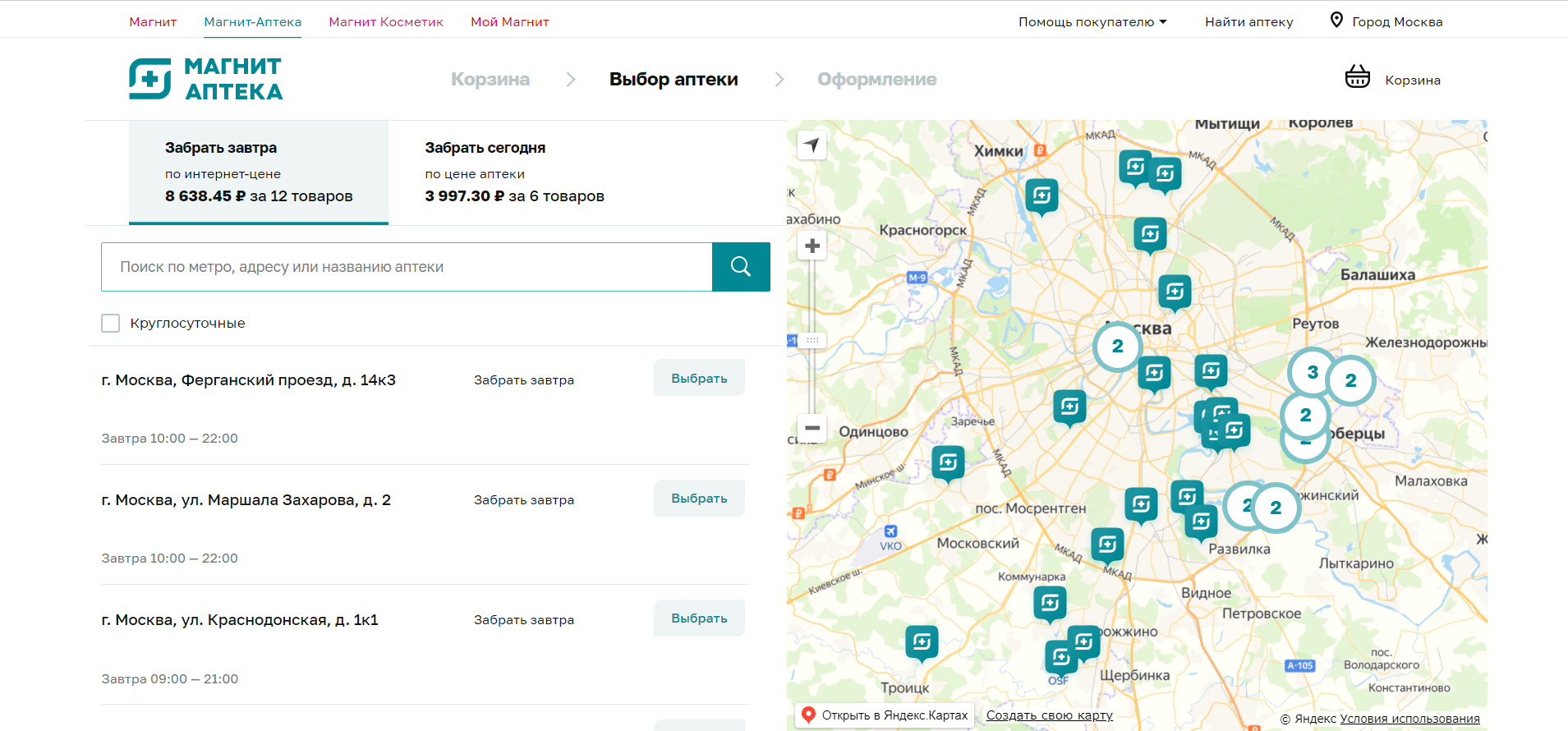The width and height of the screenshot is (1568, 731).
Task: Select pharmacy marker above Троицк
Action: click(922, 643)
